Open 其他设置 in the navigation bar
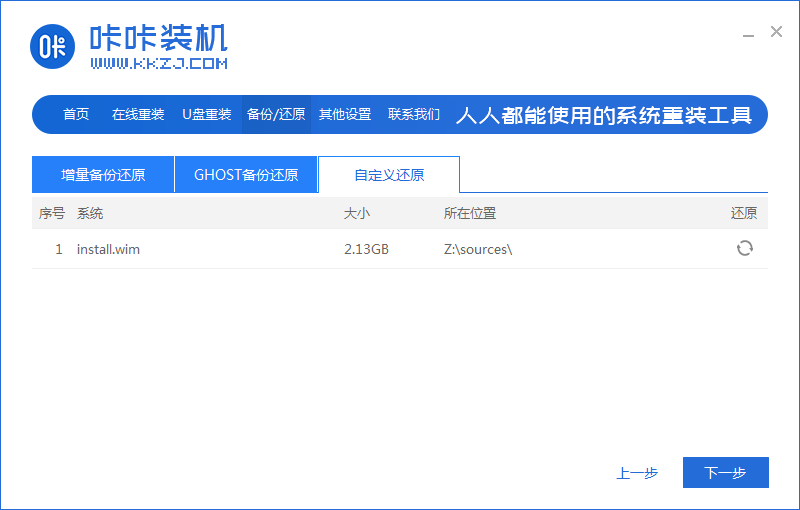 [345, 115]
